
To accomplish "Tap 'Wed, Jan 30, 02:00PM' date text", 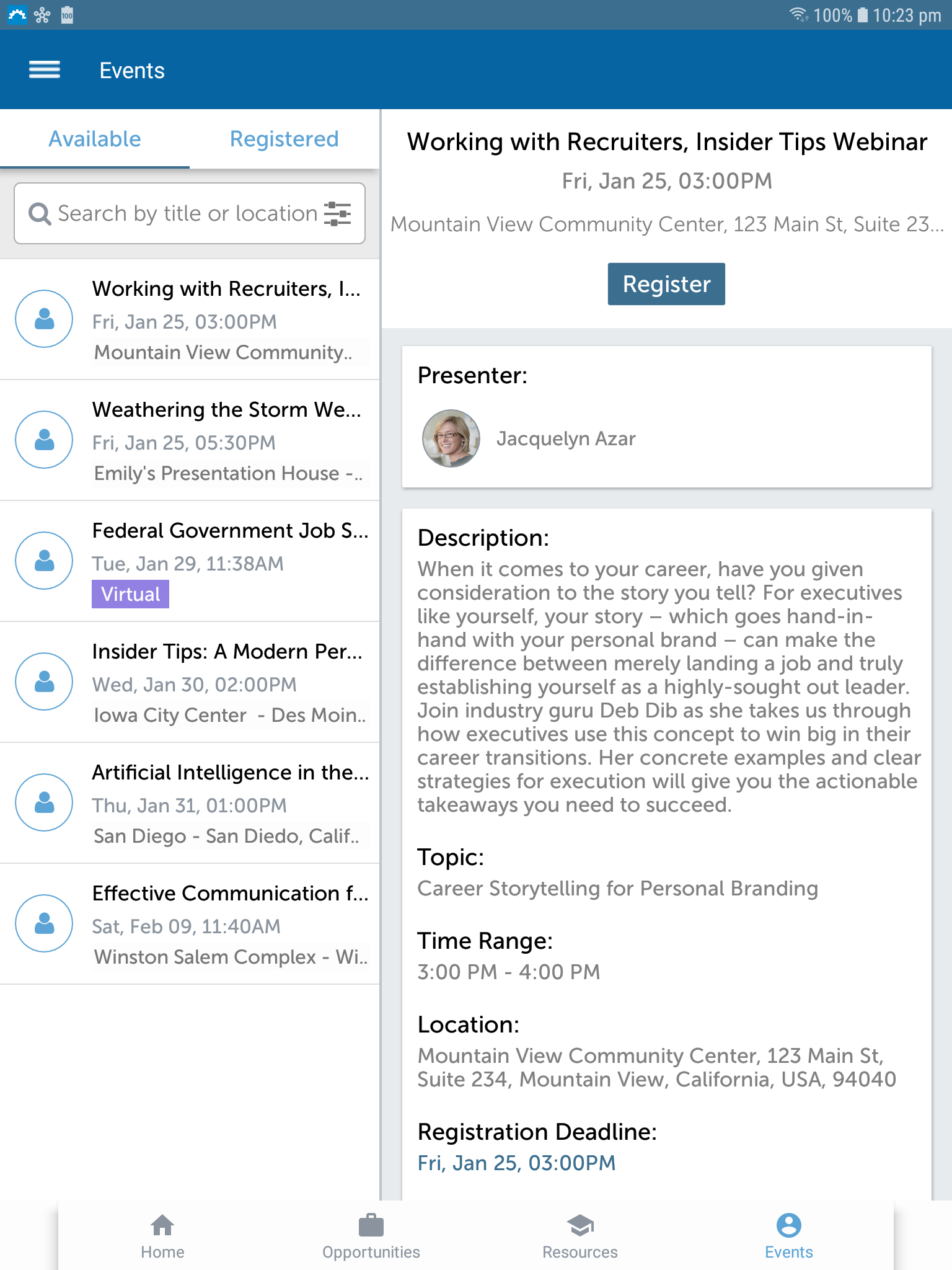I will pos(194,685).
